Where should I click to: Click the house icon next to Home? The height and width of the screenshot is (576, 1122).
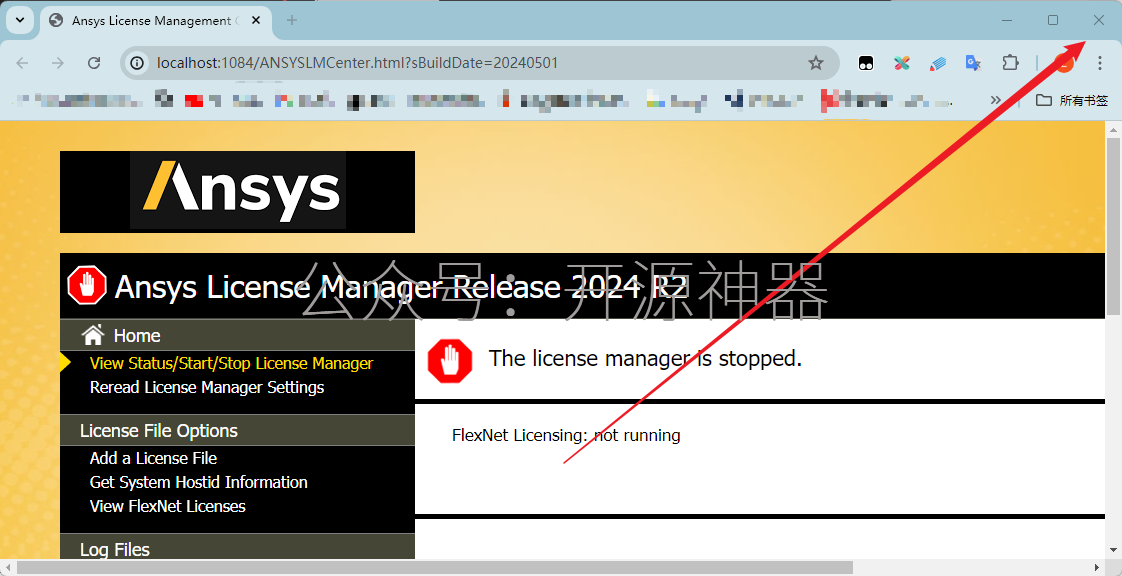click(93, 335)
